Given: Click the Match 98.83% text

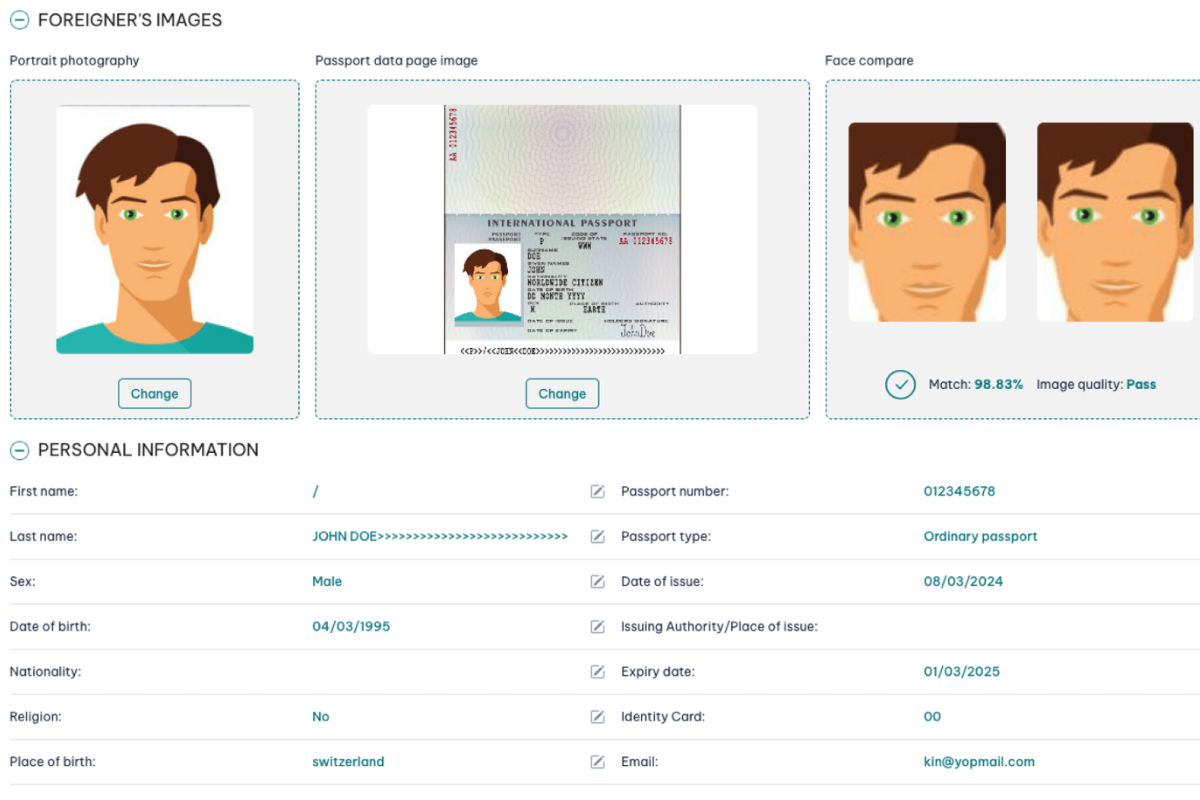Looking at the screenshot, I should [976, 384].
